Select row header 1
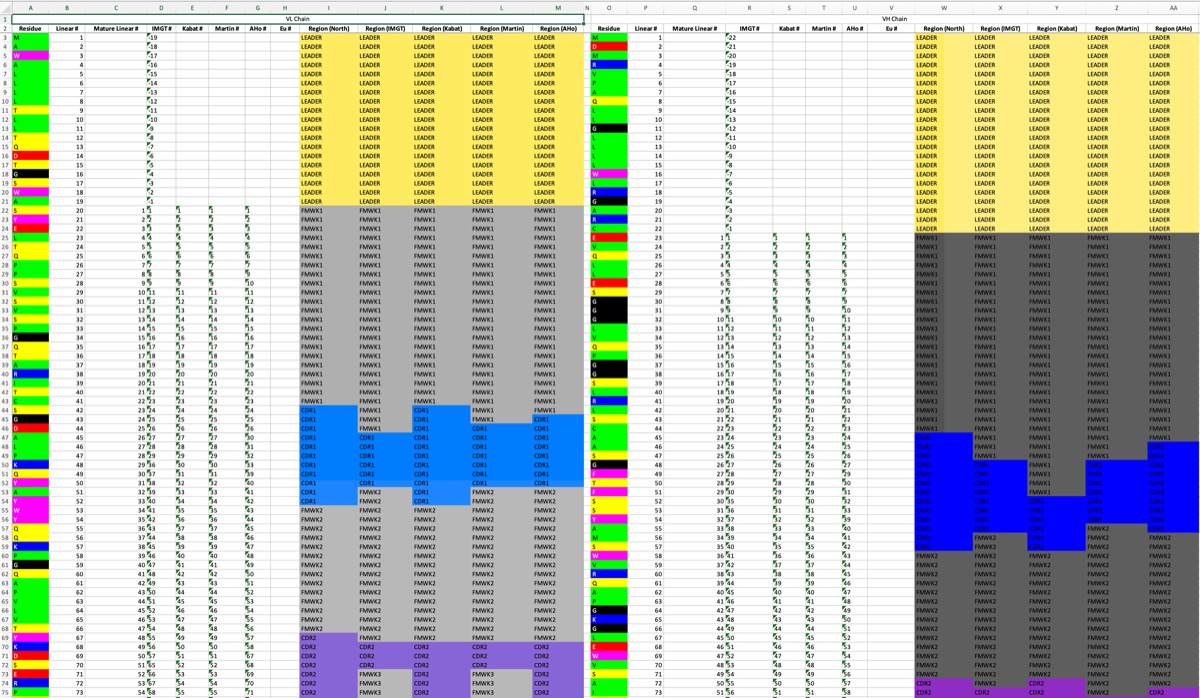The width and height of the screenshot is (1200, 698). [6, 19]
